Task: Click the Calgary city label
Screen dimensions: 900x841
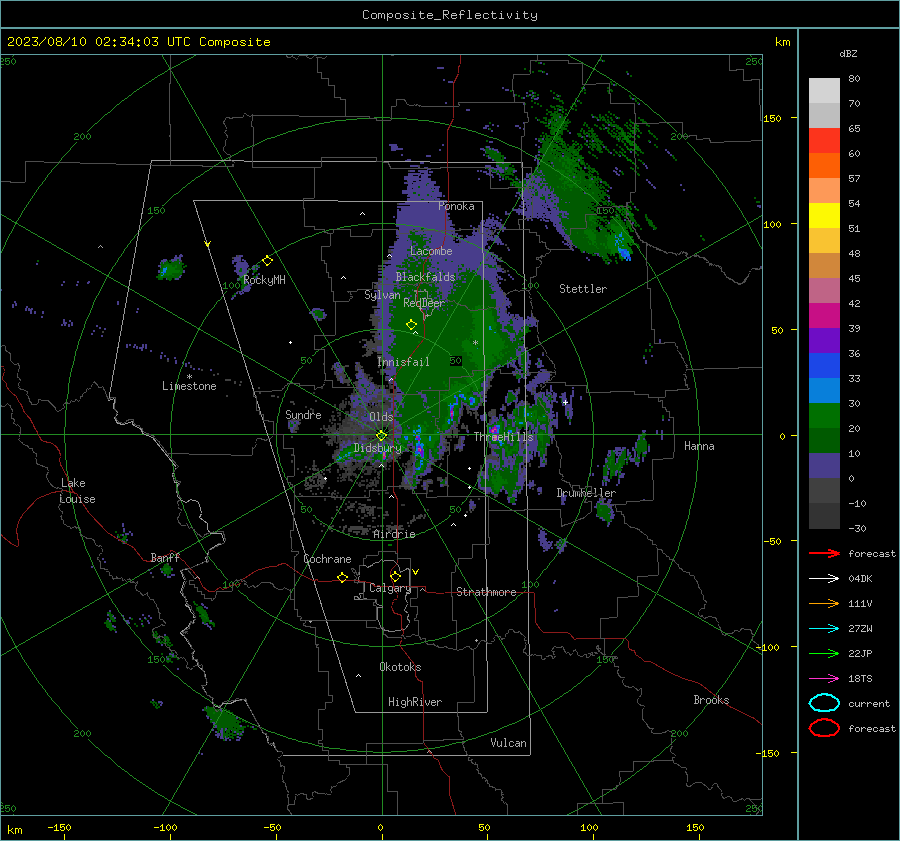Action: point(390,588)
